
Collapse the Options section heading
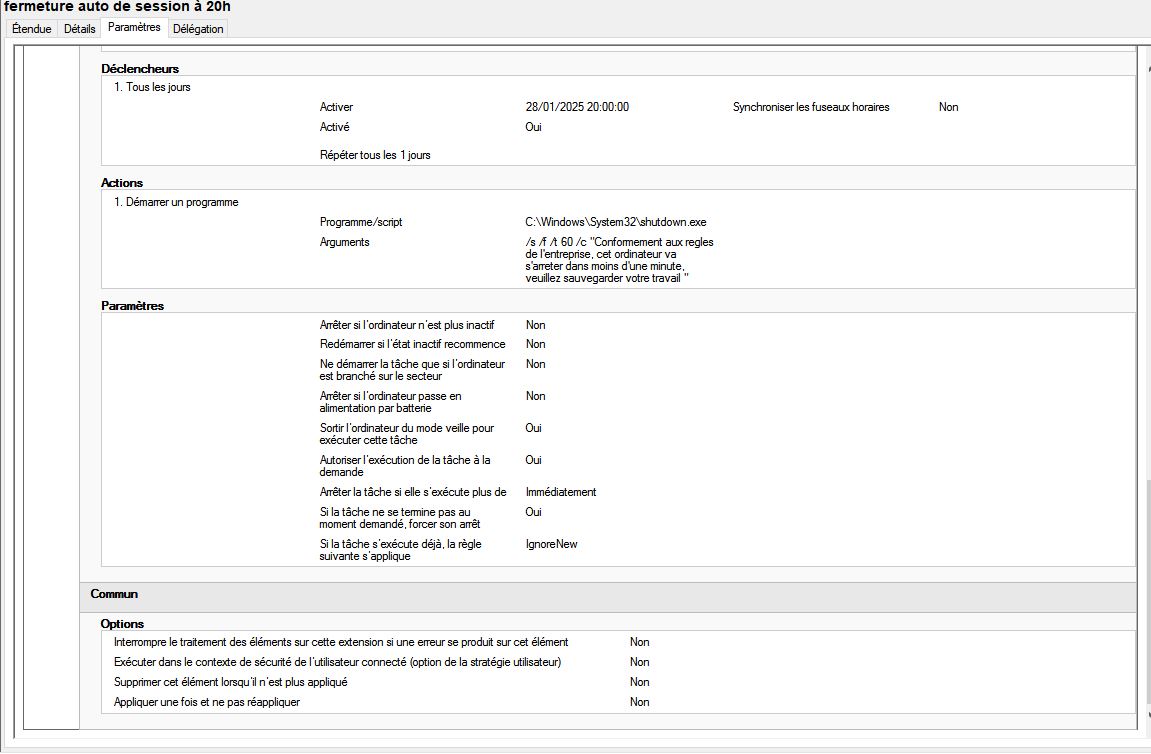(x=122, y=624)
